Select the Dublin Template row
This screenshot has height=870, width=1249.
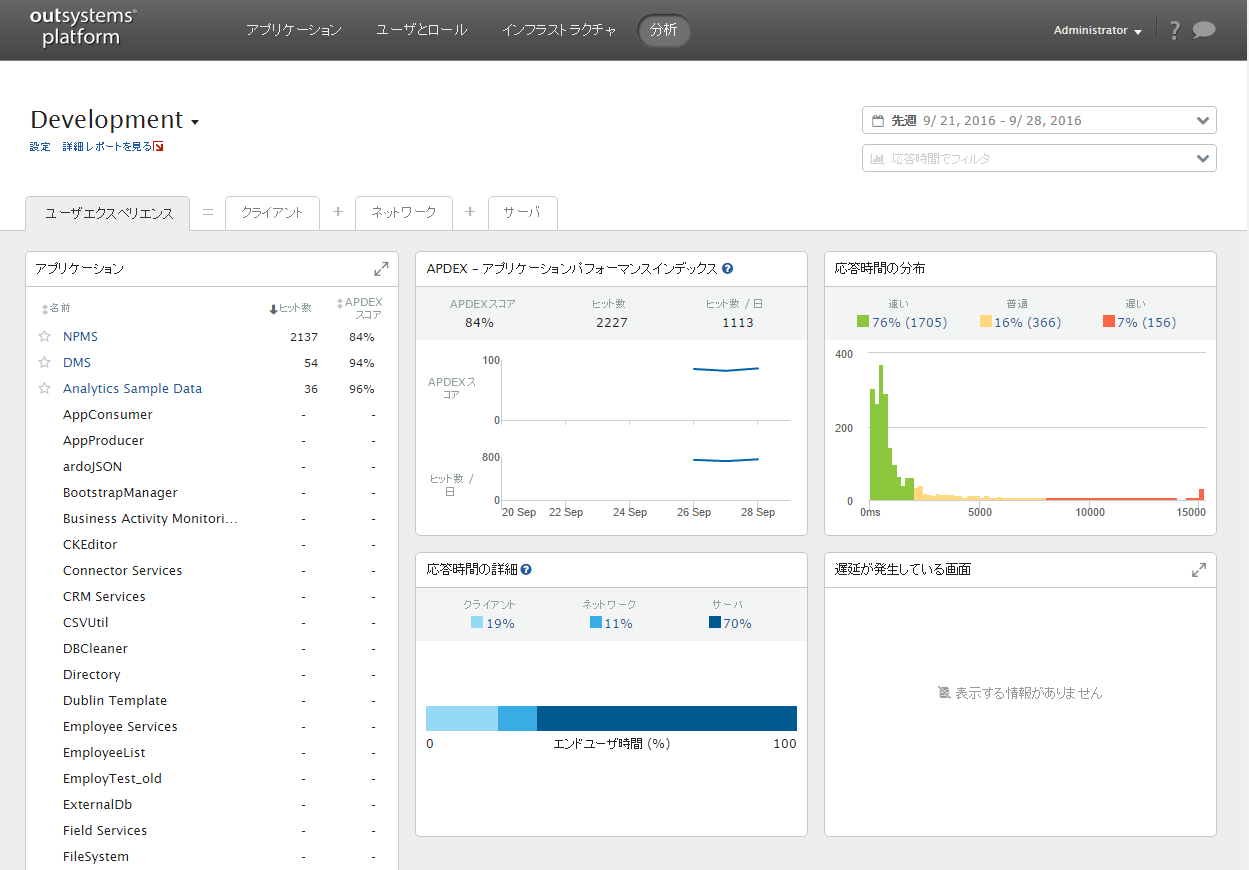[x=212, y=701]
